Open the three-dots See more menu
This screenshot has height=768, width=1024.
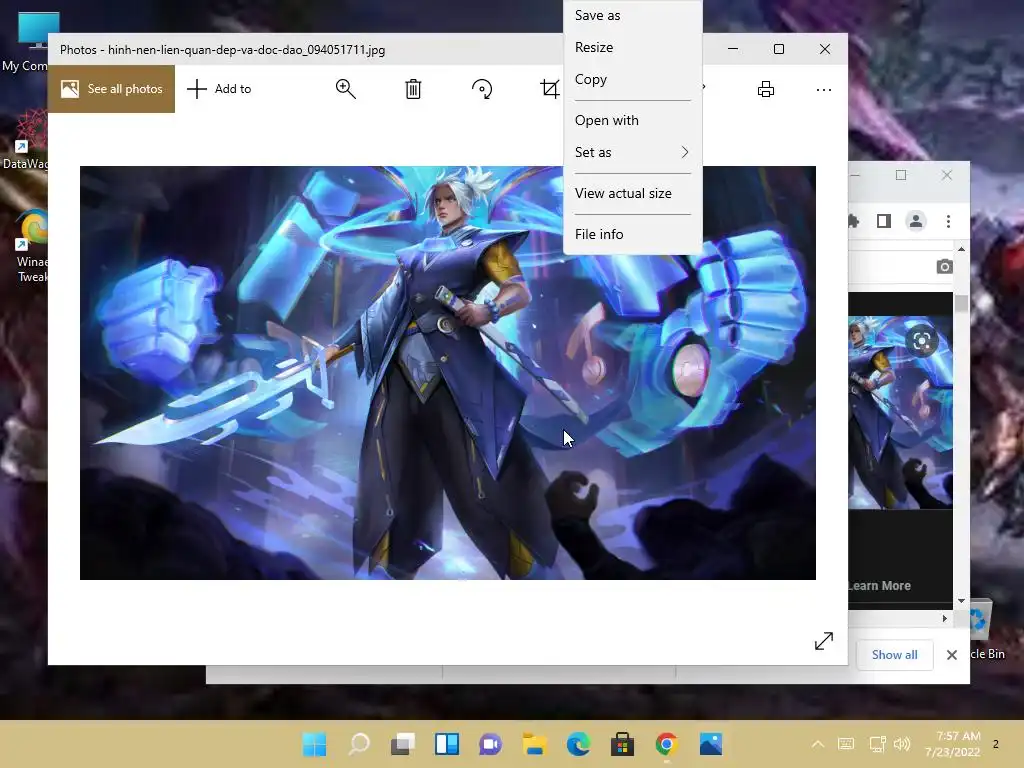[x=824, y=89]
